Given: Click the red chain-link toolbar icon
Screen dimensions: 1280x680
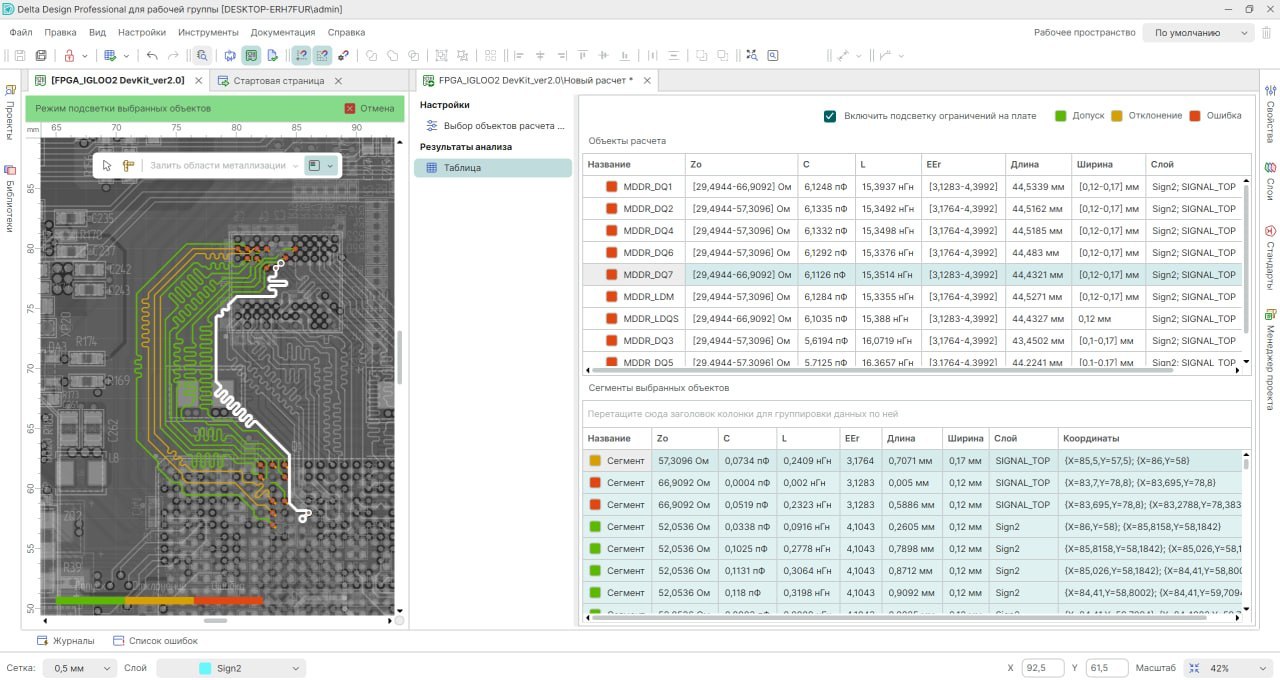Looking at the screenshot, I should (344, 56).
